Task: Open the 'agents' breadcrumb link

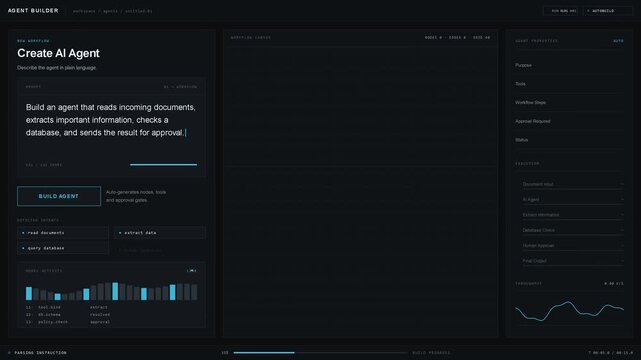Action: [x=110, y=11]
